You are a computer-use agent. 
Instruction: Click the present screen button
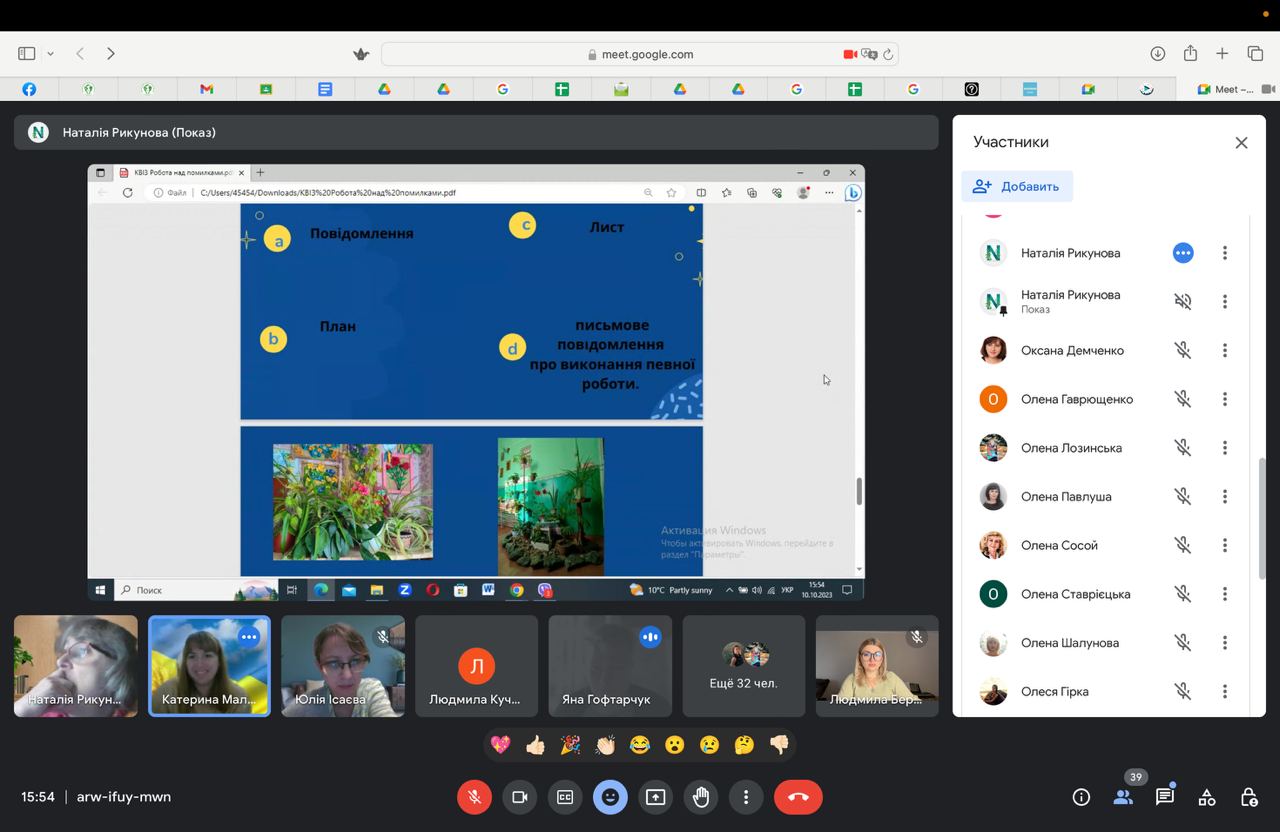[x=655, y=797]
